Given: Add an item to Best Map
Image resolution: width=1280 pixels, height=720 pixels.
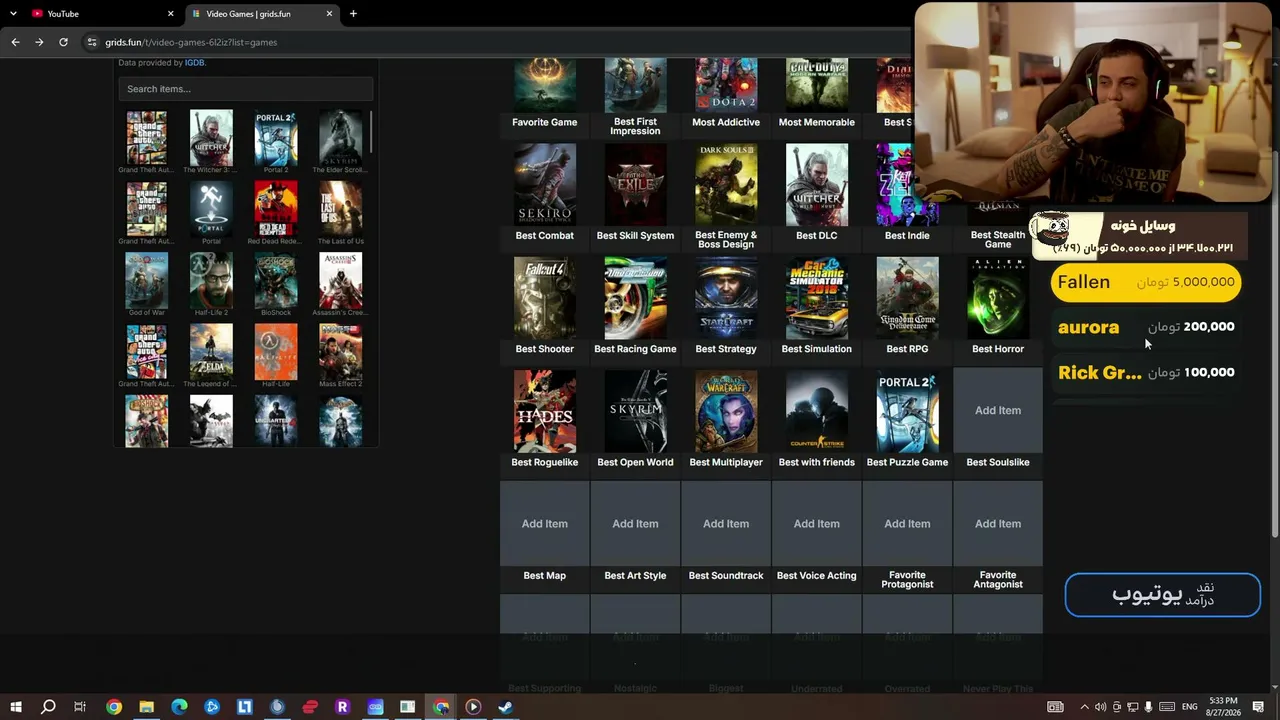Looking at the screenshot, I should tap(545, 524).
